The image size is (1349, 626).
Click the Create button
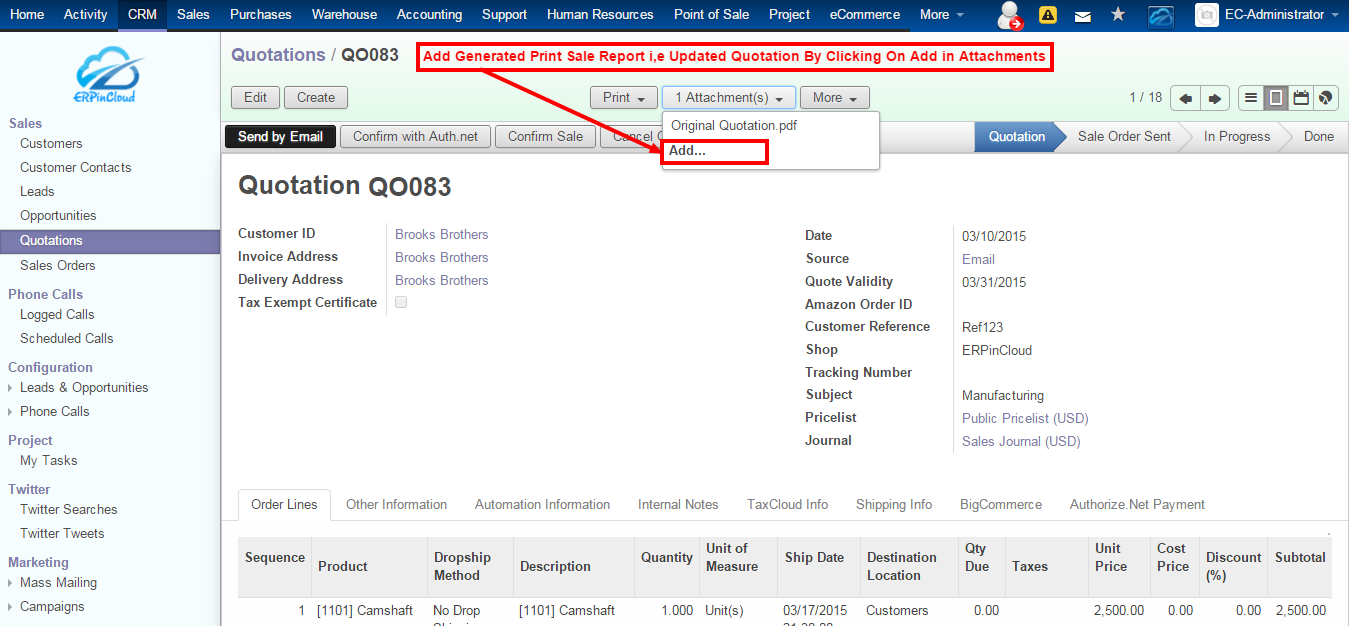point(316,98)
